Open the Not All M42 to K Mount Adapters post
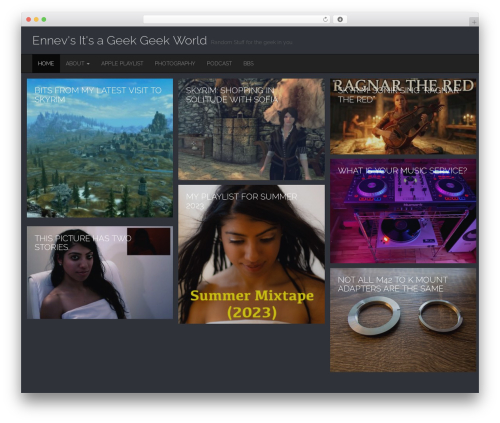The height and width of the screenshot is (423, 500). point(403,320)
